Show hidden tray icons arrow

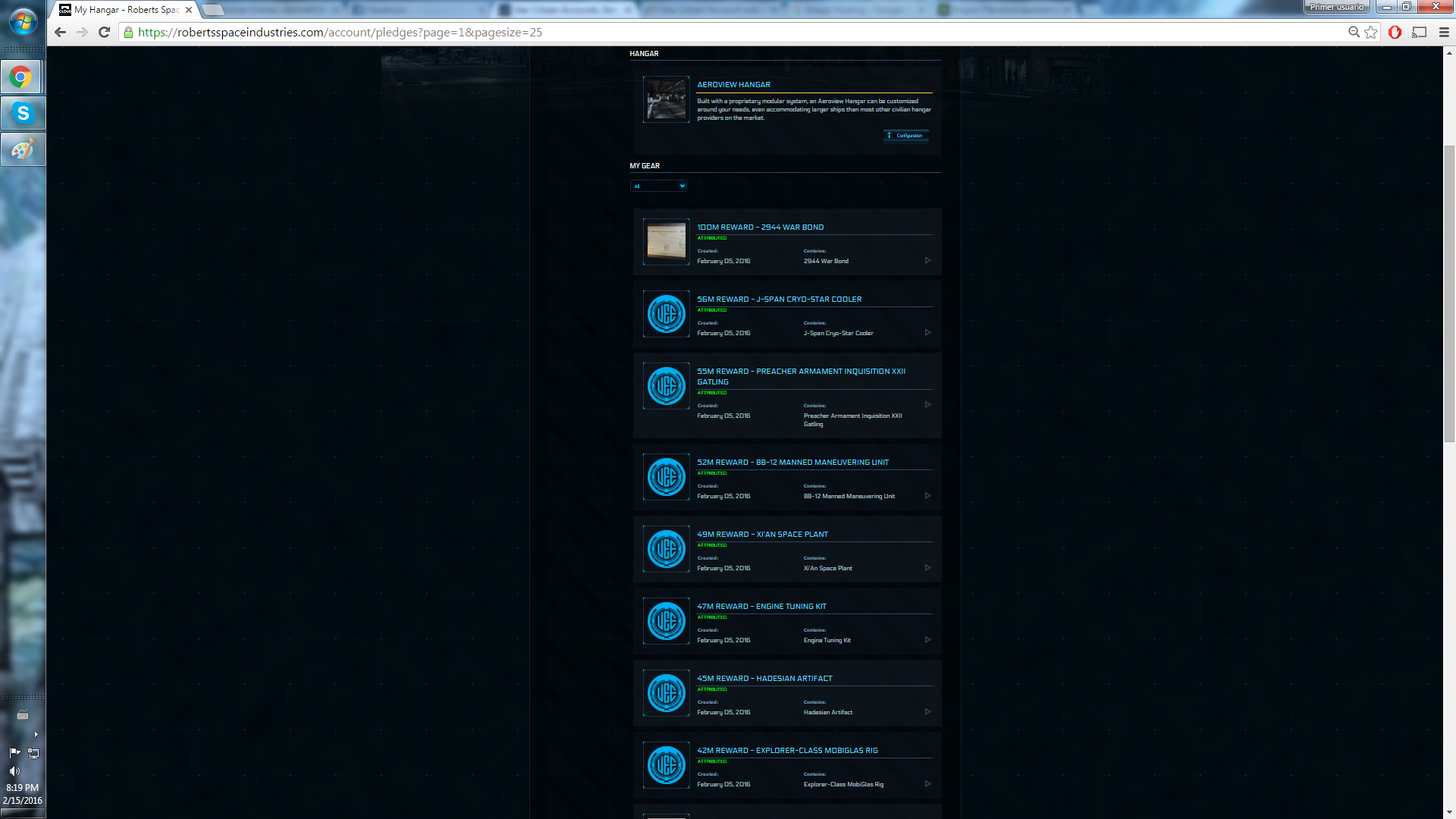click(x=36, y=734)
